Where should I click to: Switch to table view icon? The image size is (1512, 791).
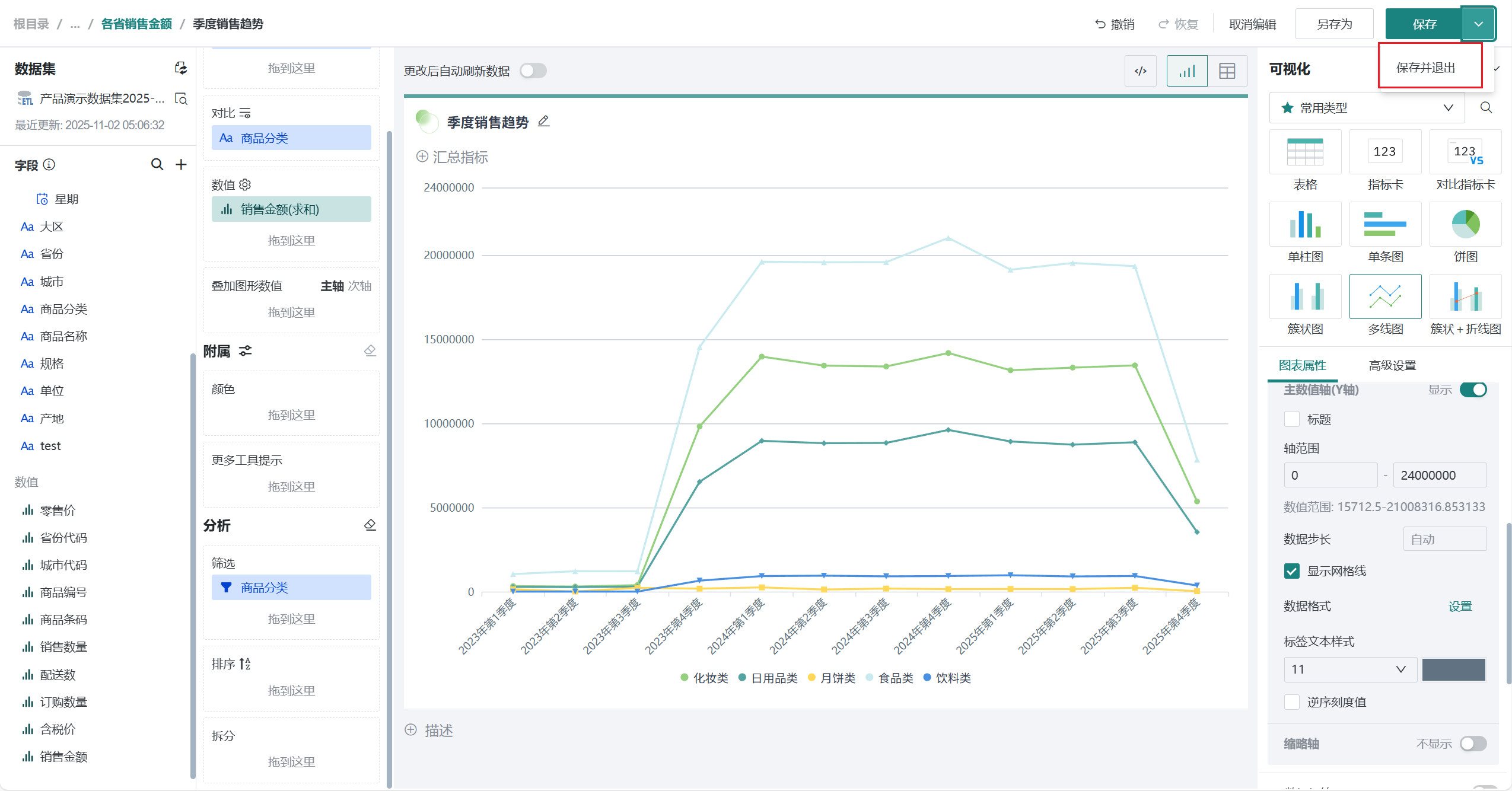(1227, 71)
